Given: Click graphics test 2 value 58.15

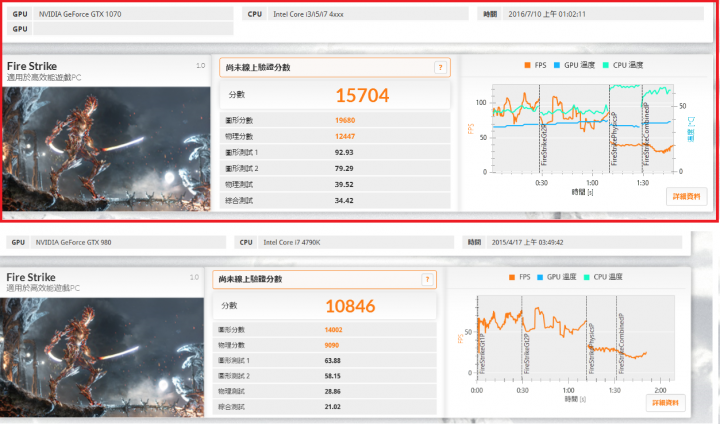Looking at the screenshot, I should coord(332,376).
